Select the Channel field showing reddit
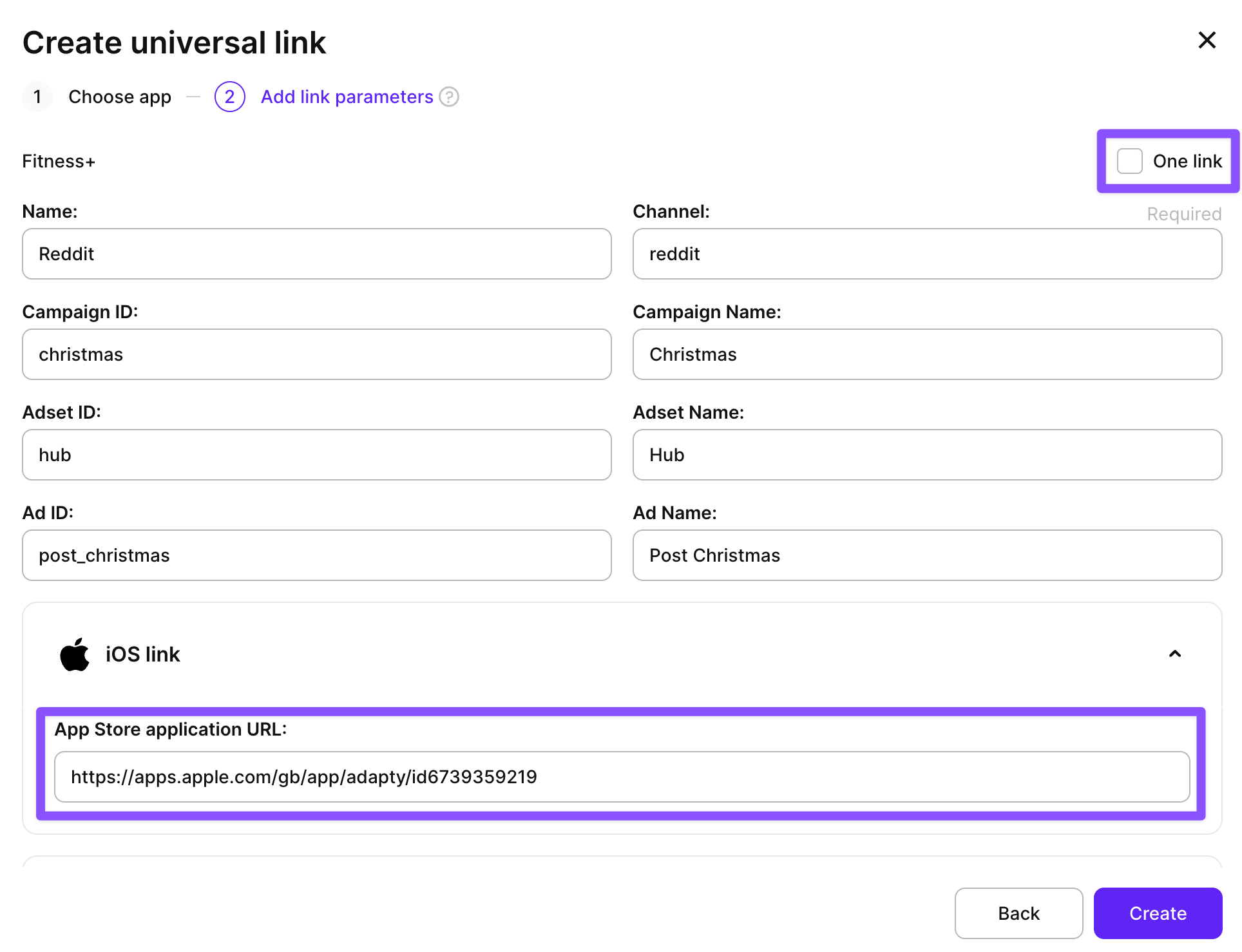1242x952 pixels. pos(927,254)
